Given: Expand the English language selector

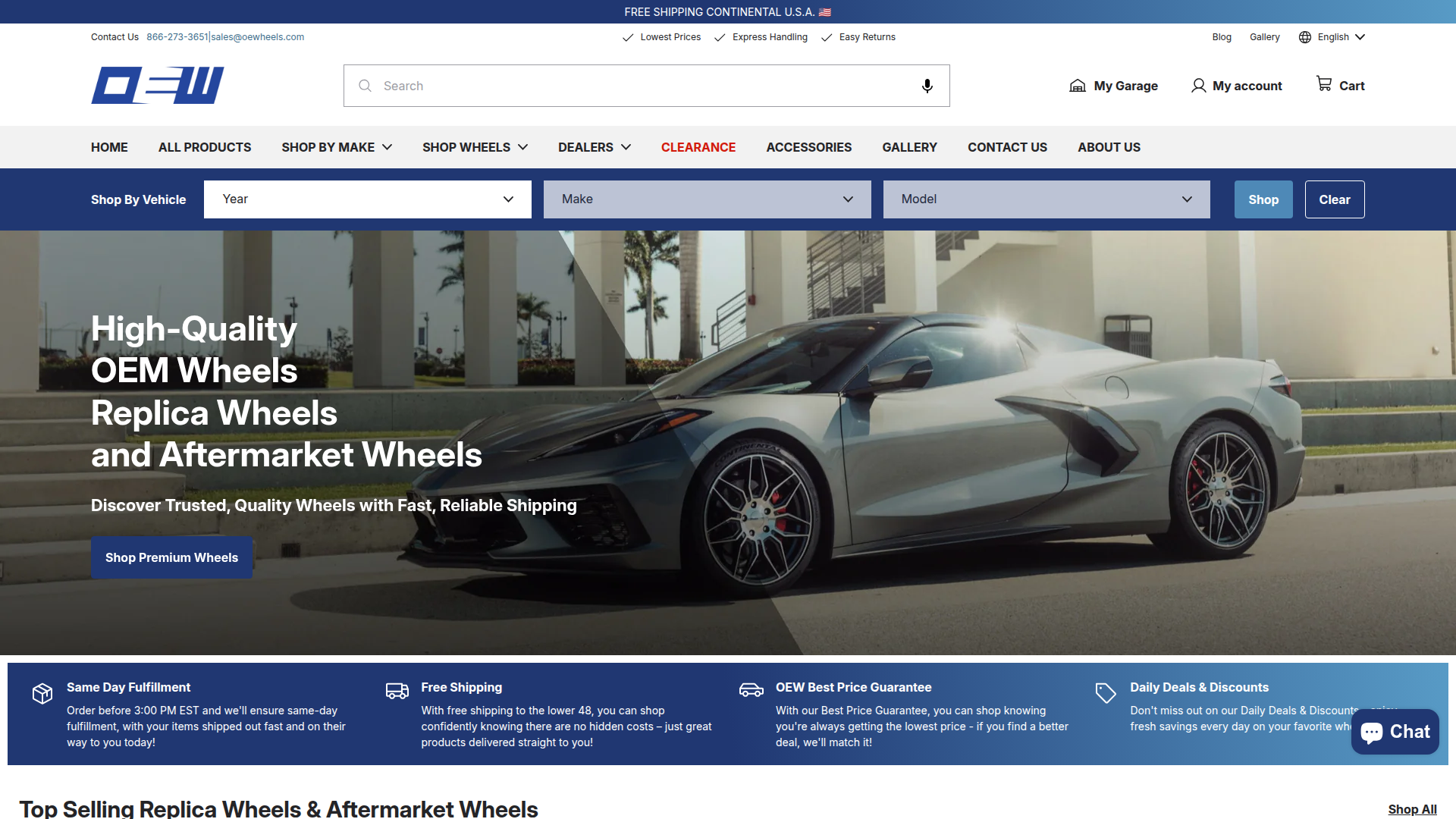Looking at the screenshot, I should [x=1341, y=37].
